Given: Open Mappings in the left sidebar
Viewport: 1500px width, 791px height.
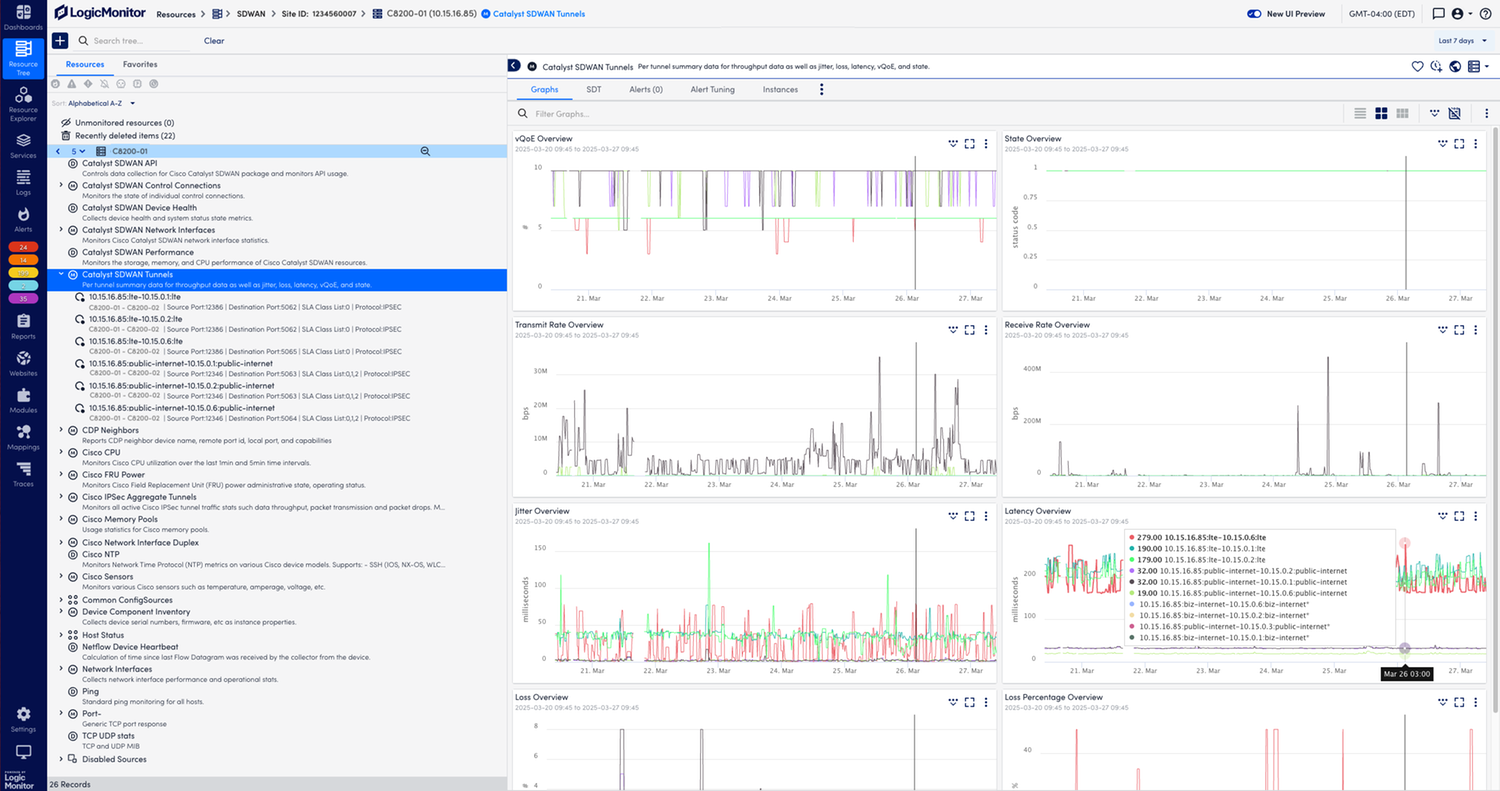Looking at the screenshot, I should (x=23, y=435).
